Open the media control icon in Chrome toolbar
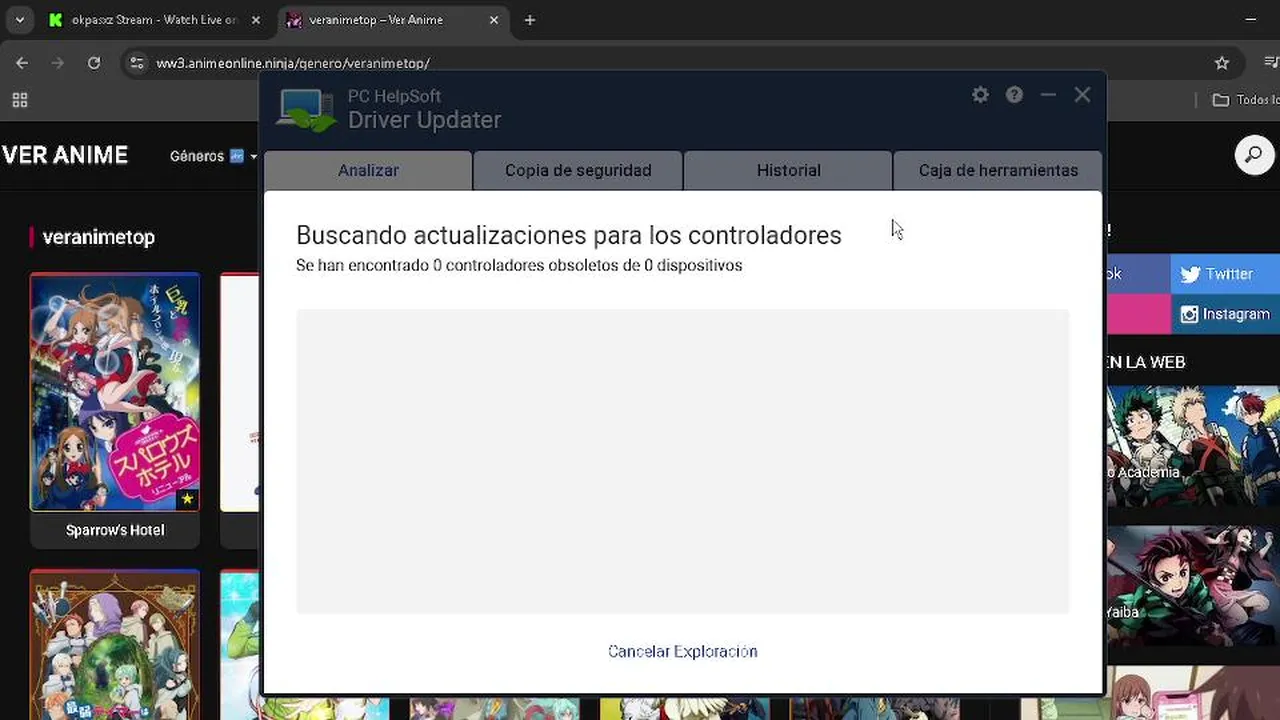Screen dimensions: 1280x720 pos(1271,63)
